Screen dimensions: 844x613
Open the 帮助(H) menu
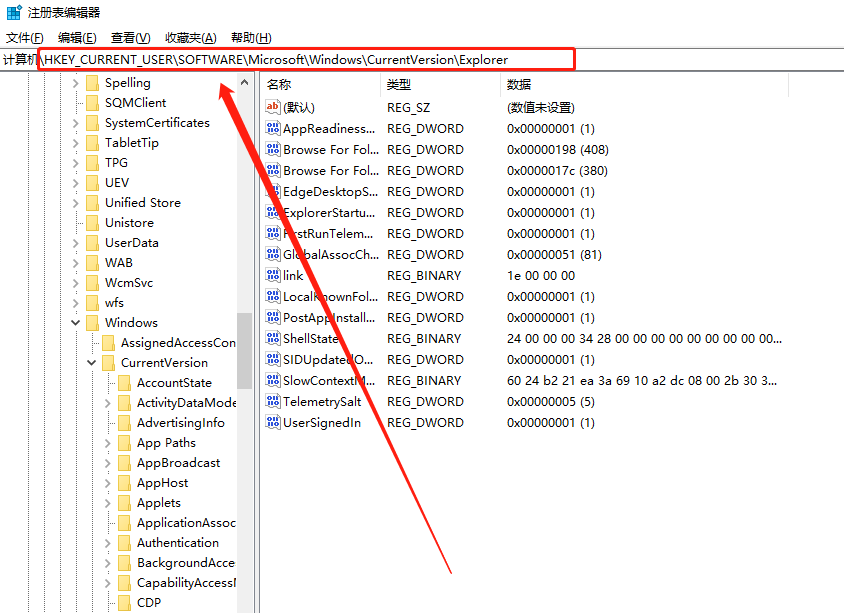tap(253, 37)
